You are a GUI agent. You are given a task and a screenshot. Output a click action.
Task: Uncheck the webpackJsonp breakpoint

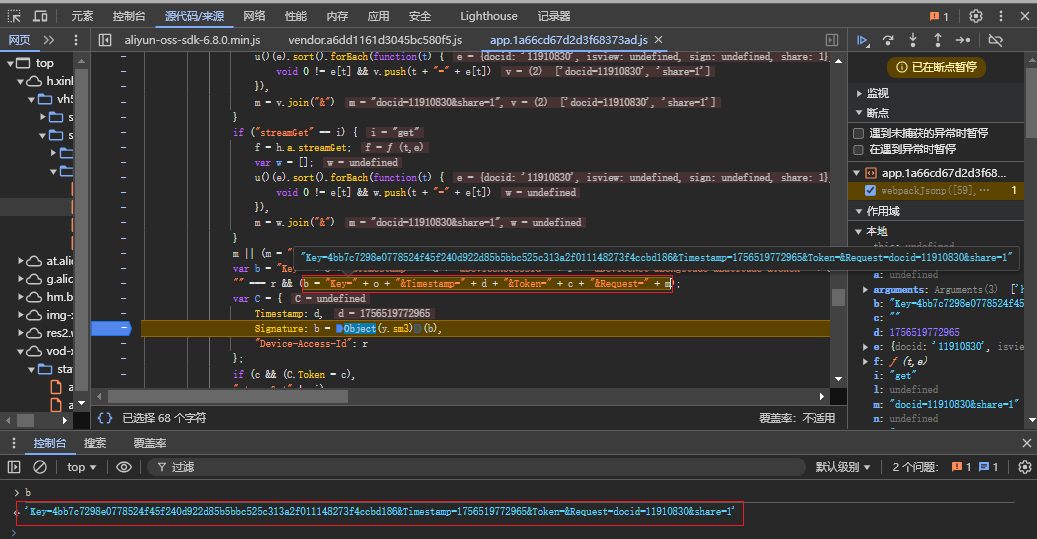870,190
